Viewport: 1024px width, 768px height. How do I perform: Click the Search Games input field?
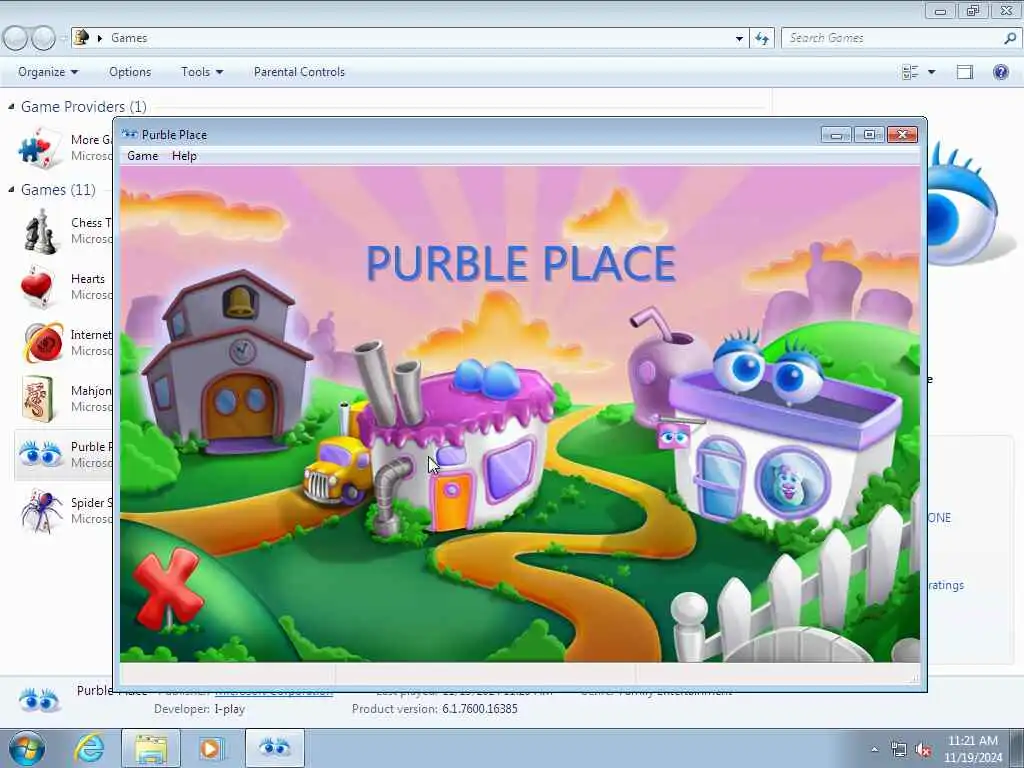[893, 38]
